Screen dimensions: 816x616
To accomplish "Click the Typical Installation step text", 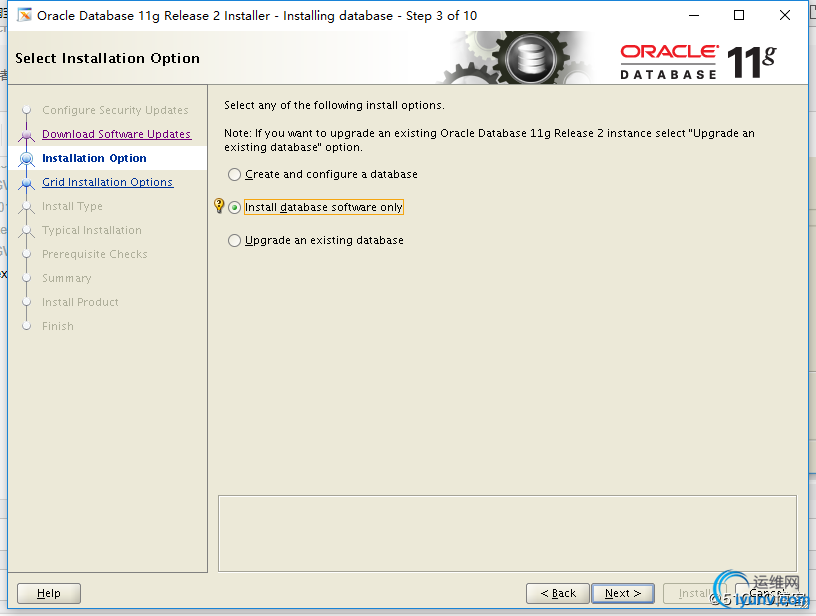I will [92, 230].
